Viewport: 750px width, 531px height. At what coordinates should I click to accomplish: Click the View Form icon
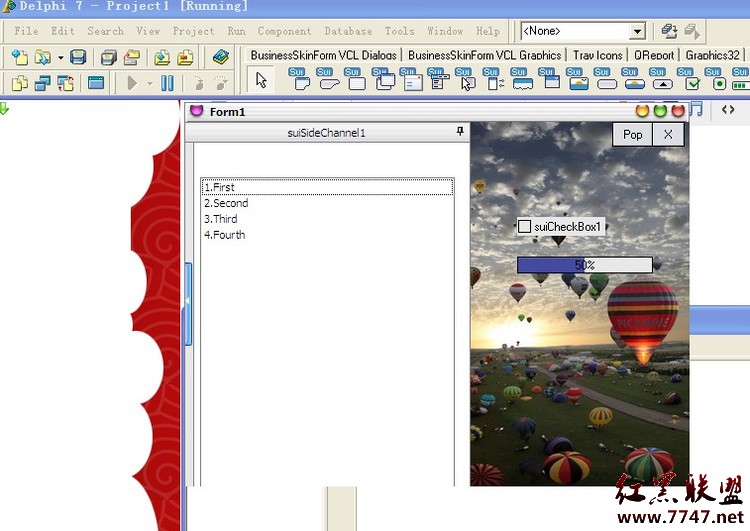click(43, 83)
